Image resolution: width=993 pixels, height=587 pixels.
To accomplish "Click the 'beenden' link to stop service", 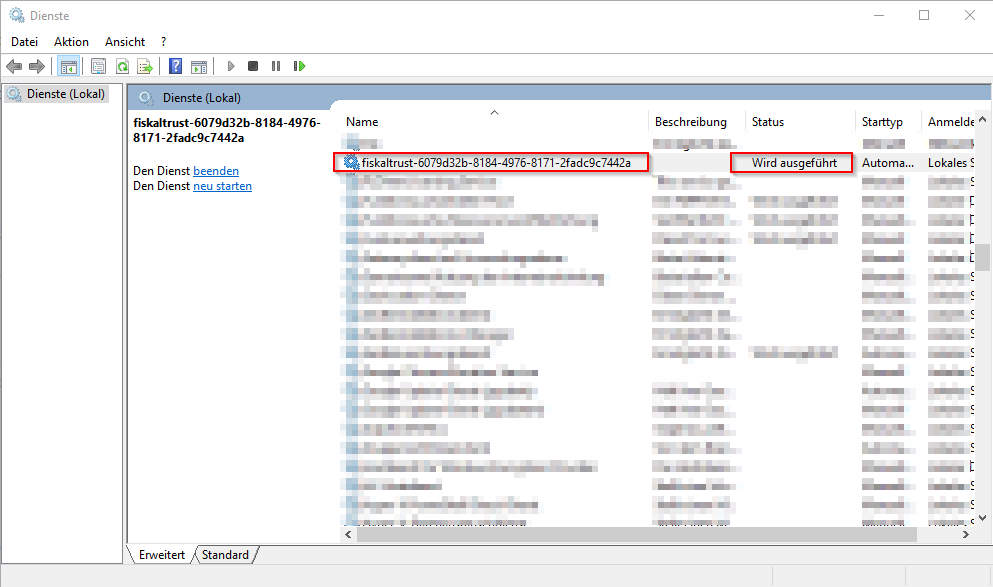I will pyautogui.click(x=216, y=171).
